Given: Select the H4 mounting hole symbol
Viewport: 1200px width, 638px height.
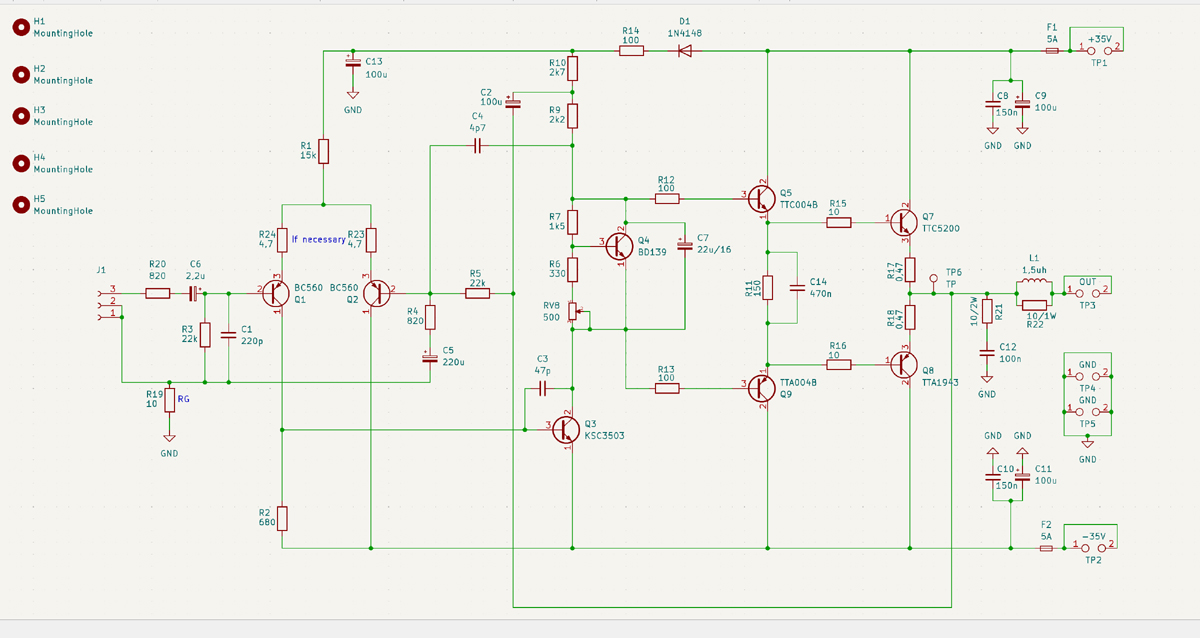Looking at the screenshot, I should click(20, 163).
